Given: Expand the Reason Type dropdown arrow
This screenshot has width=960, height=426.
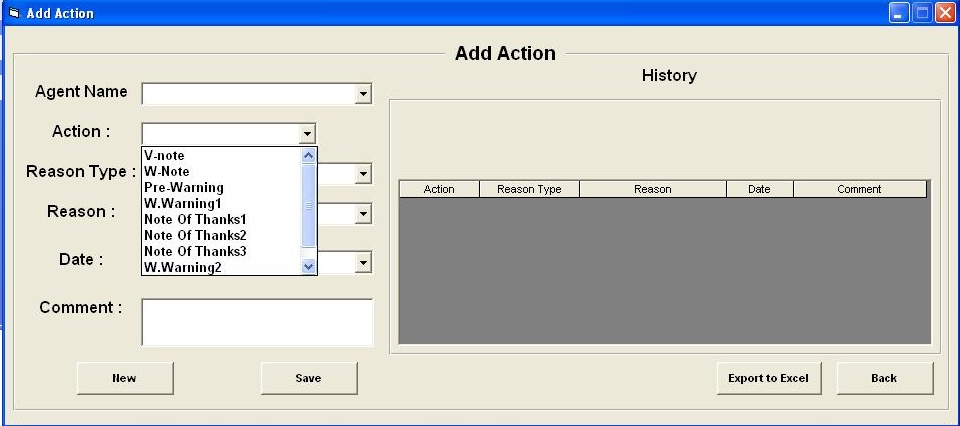Looking at the screenshot, I should pyautogui.click(x=364, y=174).
